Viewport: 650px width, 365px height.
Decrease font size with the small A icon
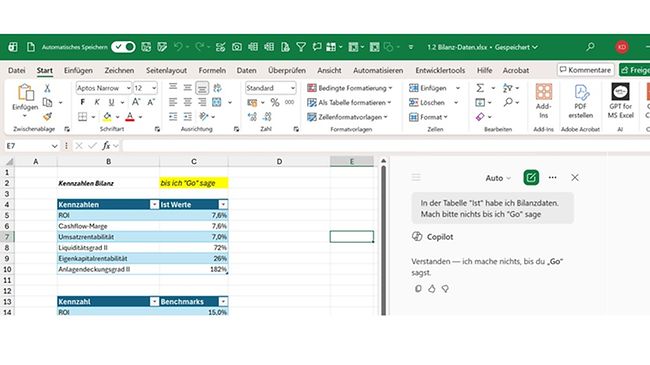pos(151,102)
